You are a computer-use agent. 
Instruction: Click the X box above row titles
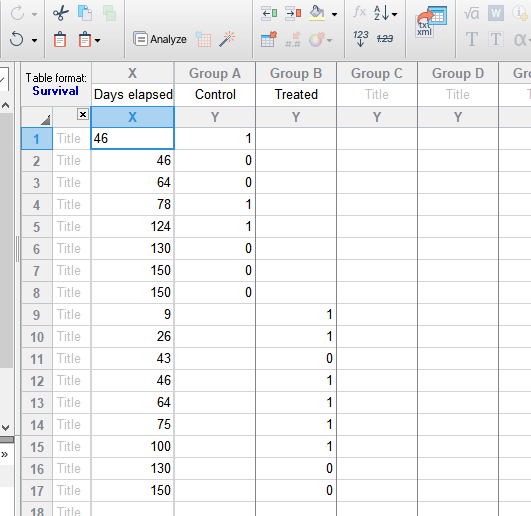pyautogui.click(x=83, y=114)
